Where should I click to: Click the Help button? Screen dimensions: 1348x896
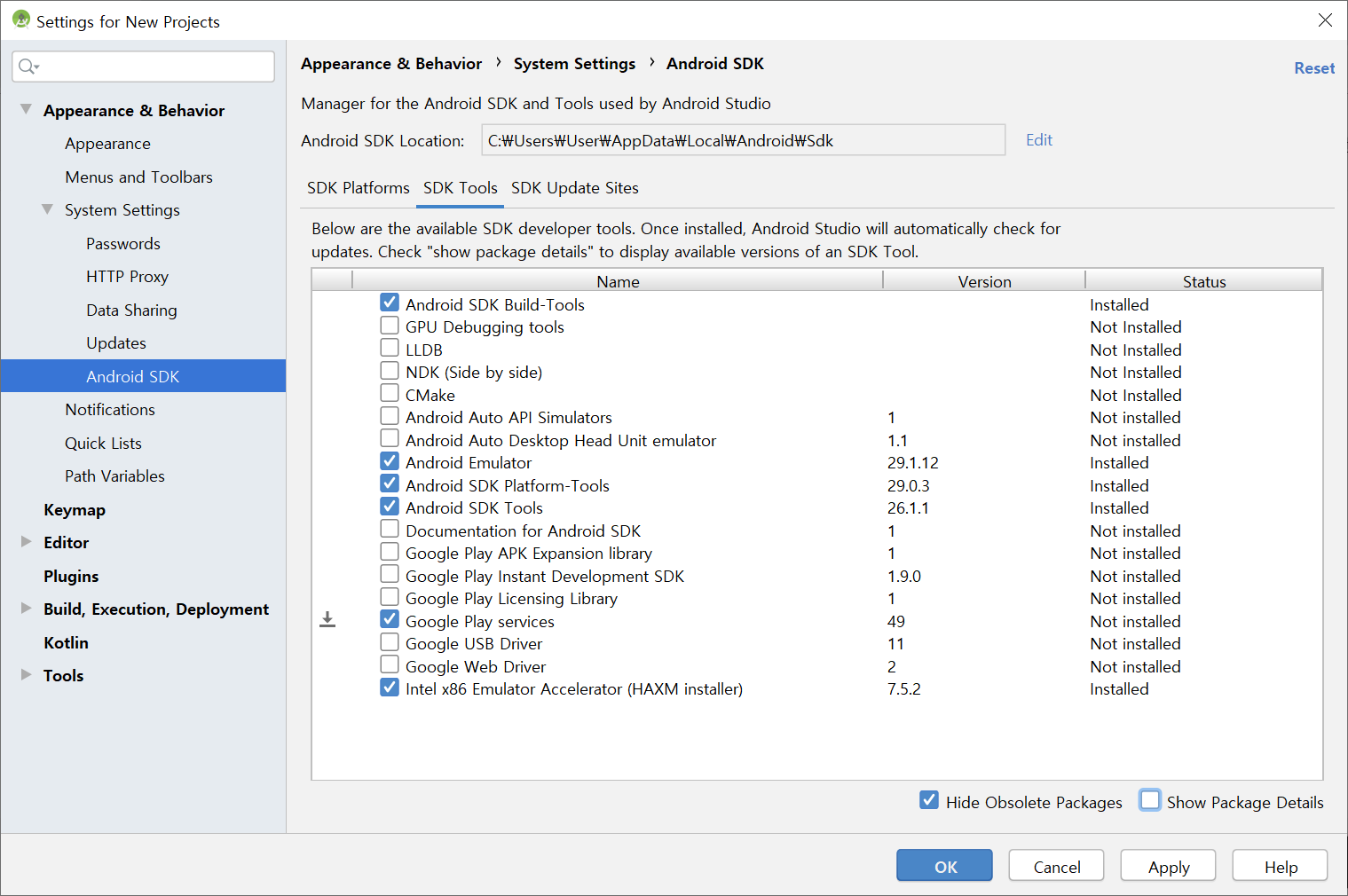coord(1281,866)
